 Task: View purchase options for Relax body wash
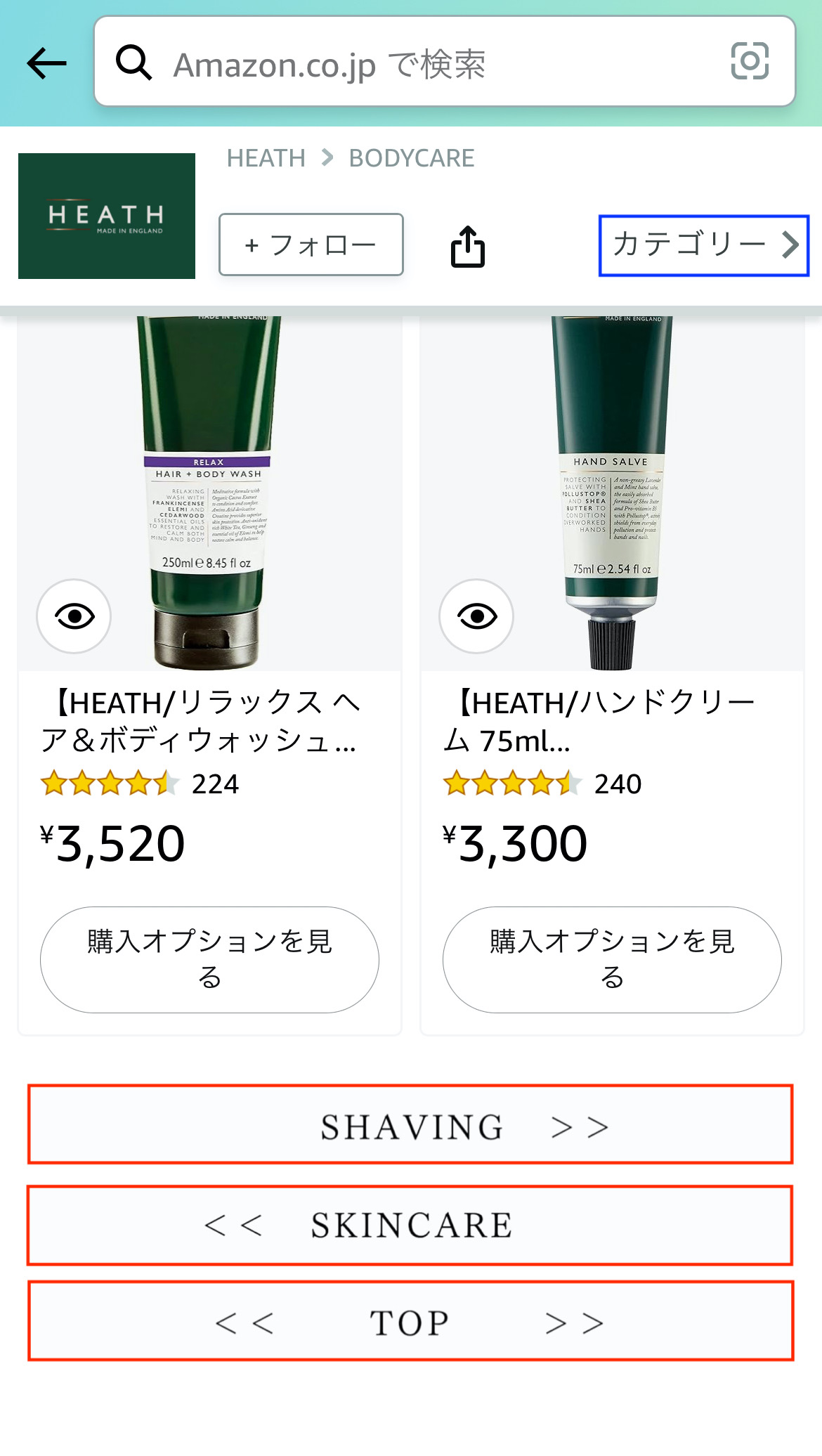tap(209, 960)
